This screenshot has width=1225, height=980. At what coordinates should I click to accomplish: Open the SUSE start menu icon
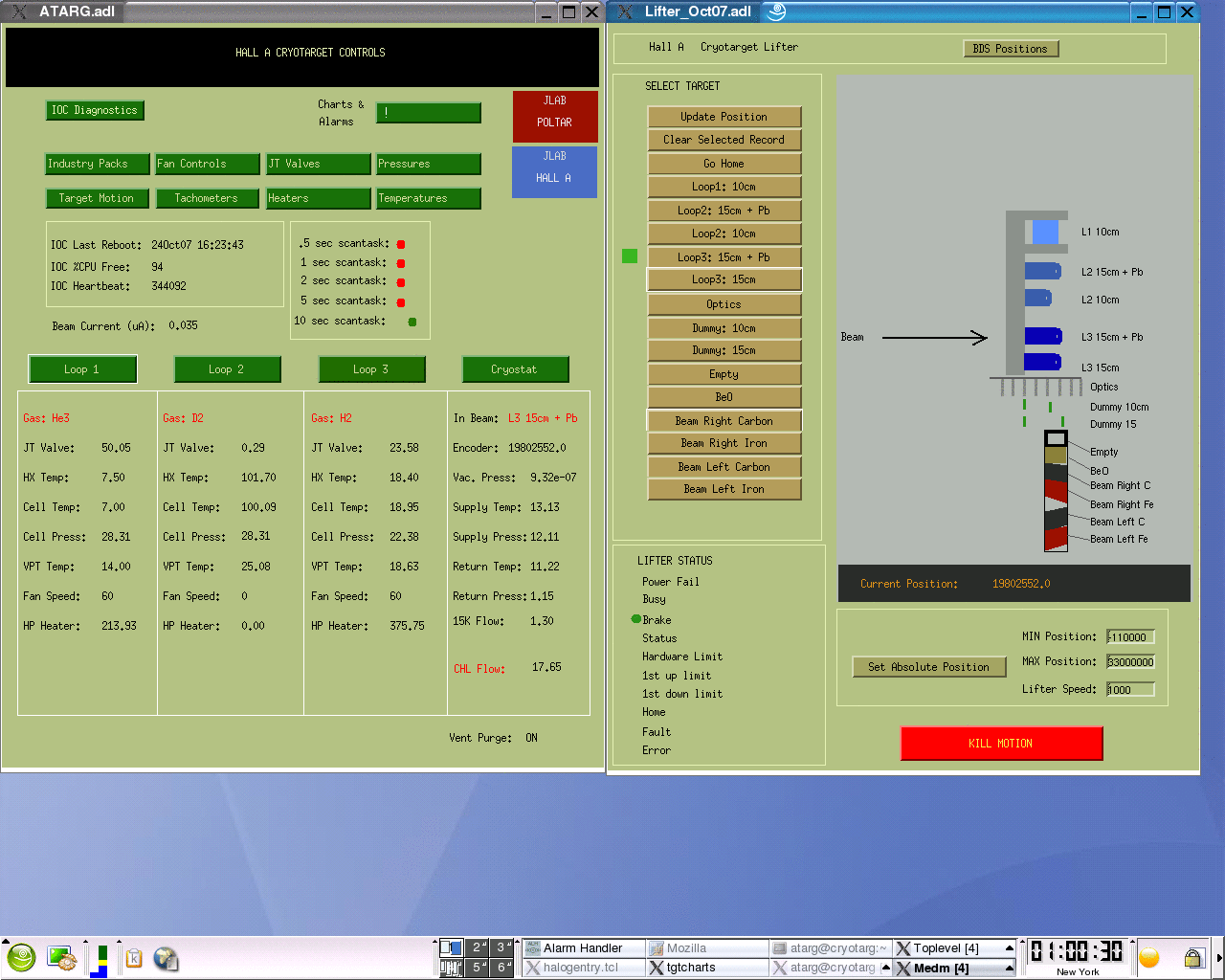[x=21, y=957]
